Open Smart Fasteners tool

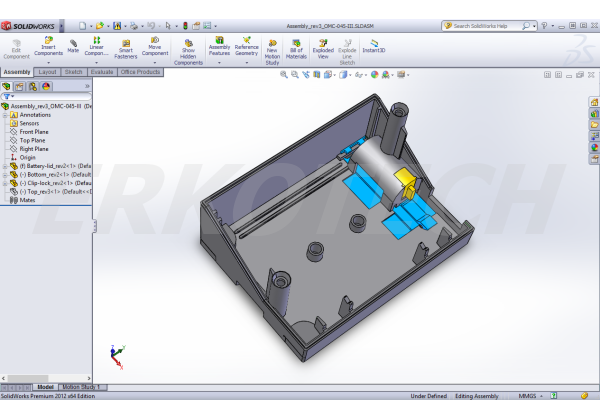click(x=125, y=46)
